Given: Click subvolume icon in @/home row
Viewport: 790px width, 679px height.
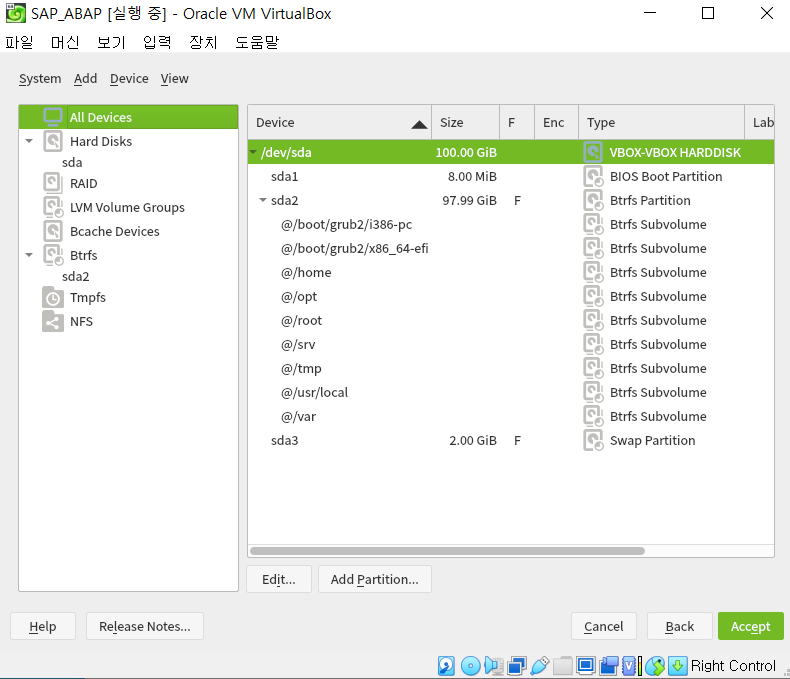Looking at the screenshot, I should [x=593, y=273].
